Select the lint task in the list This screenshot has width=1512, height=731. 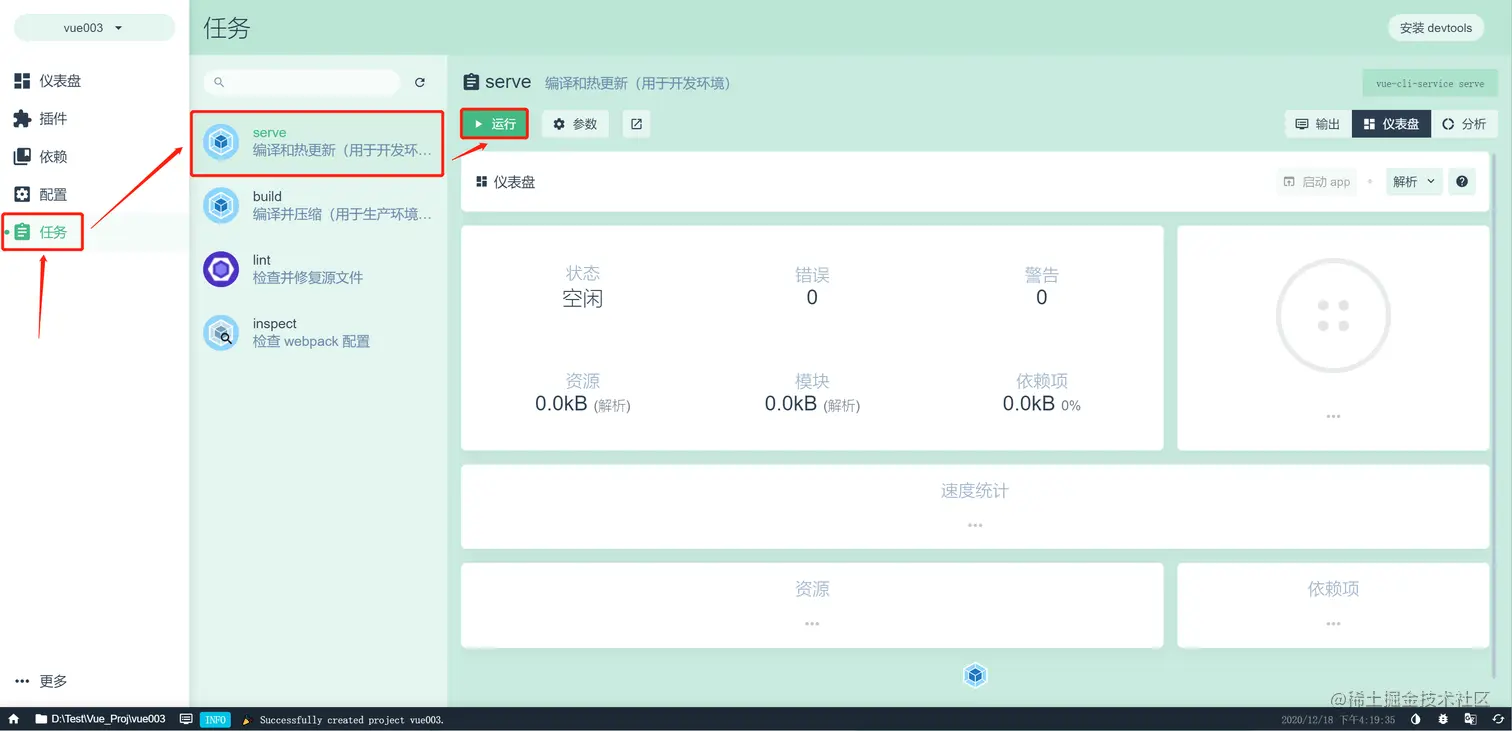(x=318, y=269)
